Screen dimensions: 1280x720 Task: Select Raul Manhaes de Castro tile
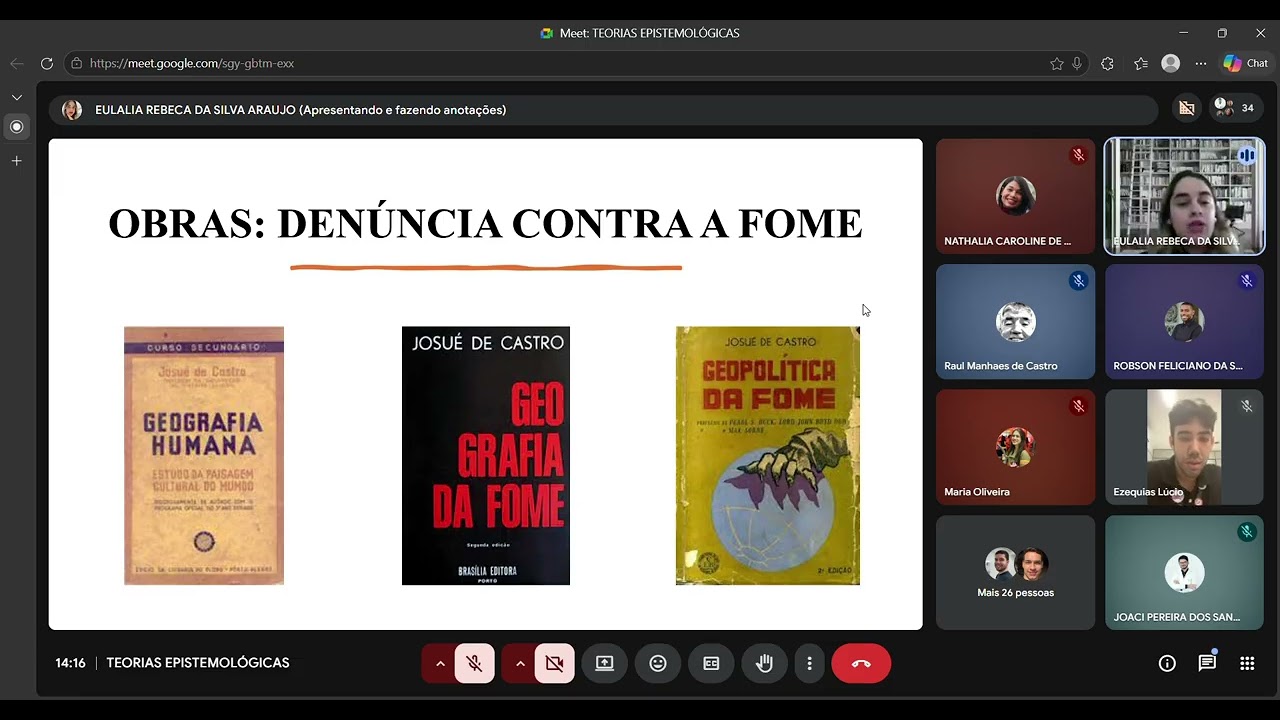click(x=1015, y=321)
